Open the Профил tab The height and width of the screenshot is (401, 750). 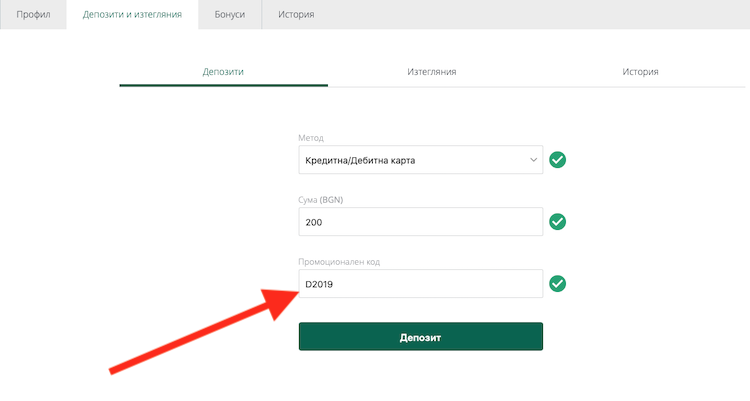[x=33, y=14]
